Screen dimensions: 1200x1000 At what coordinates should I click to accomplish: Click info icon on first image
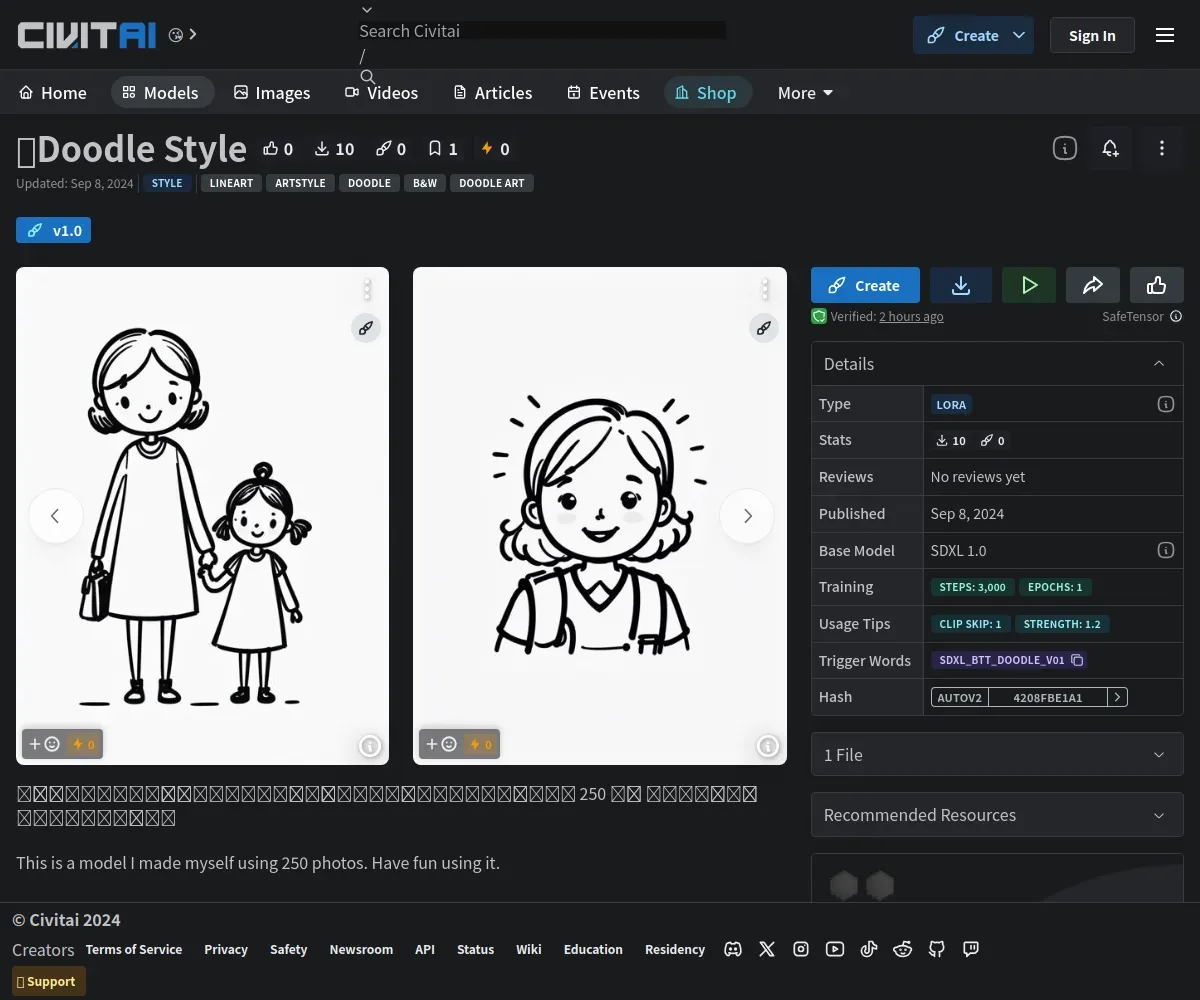370,746
